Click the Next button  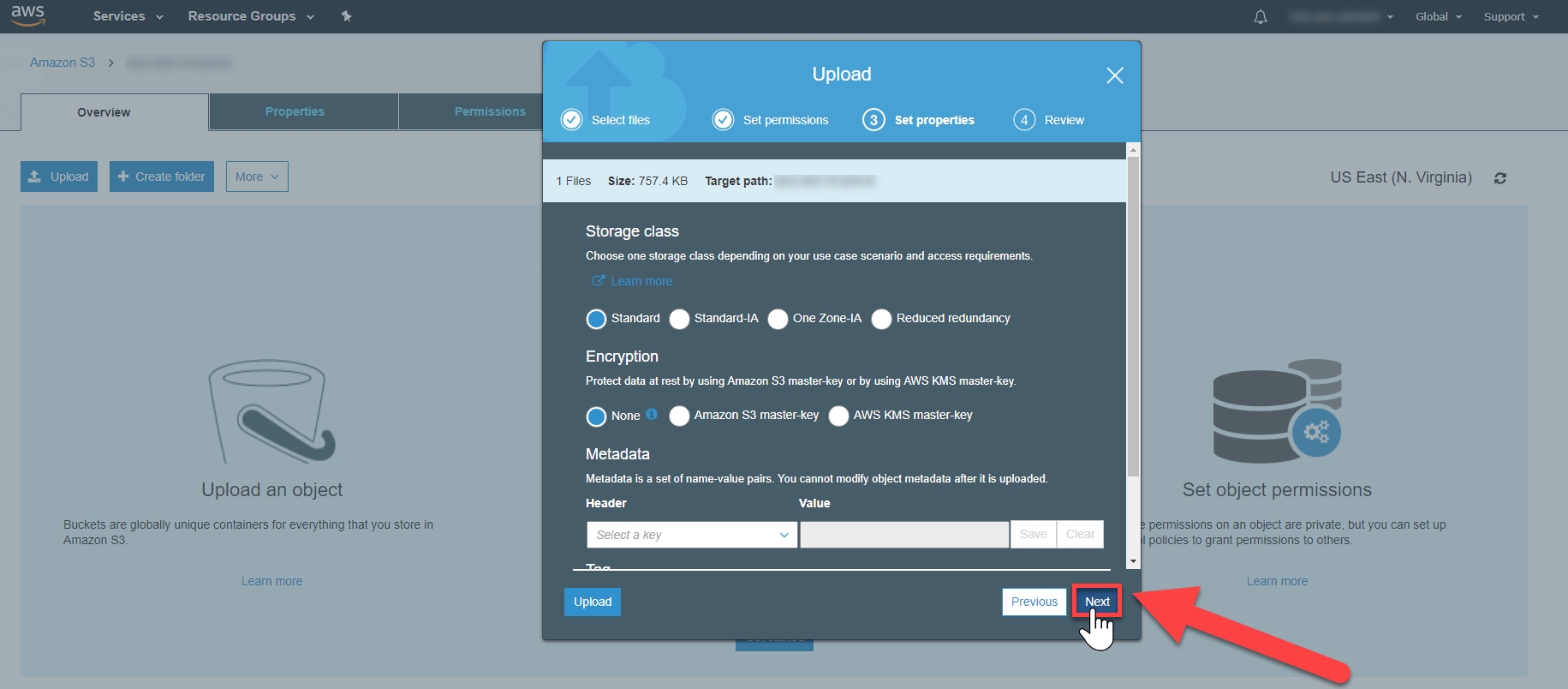[x=1096, y=602]
